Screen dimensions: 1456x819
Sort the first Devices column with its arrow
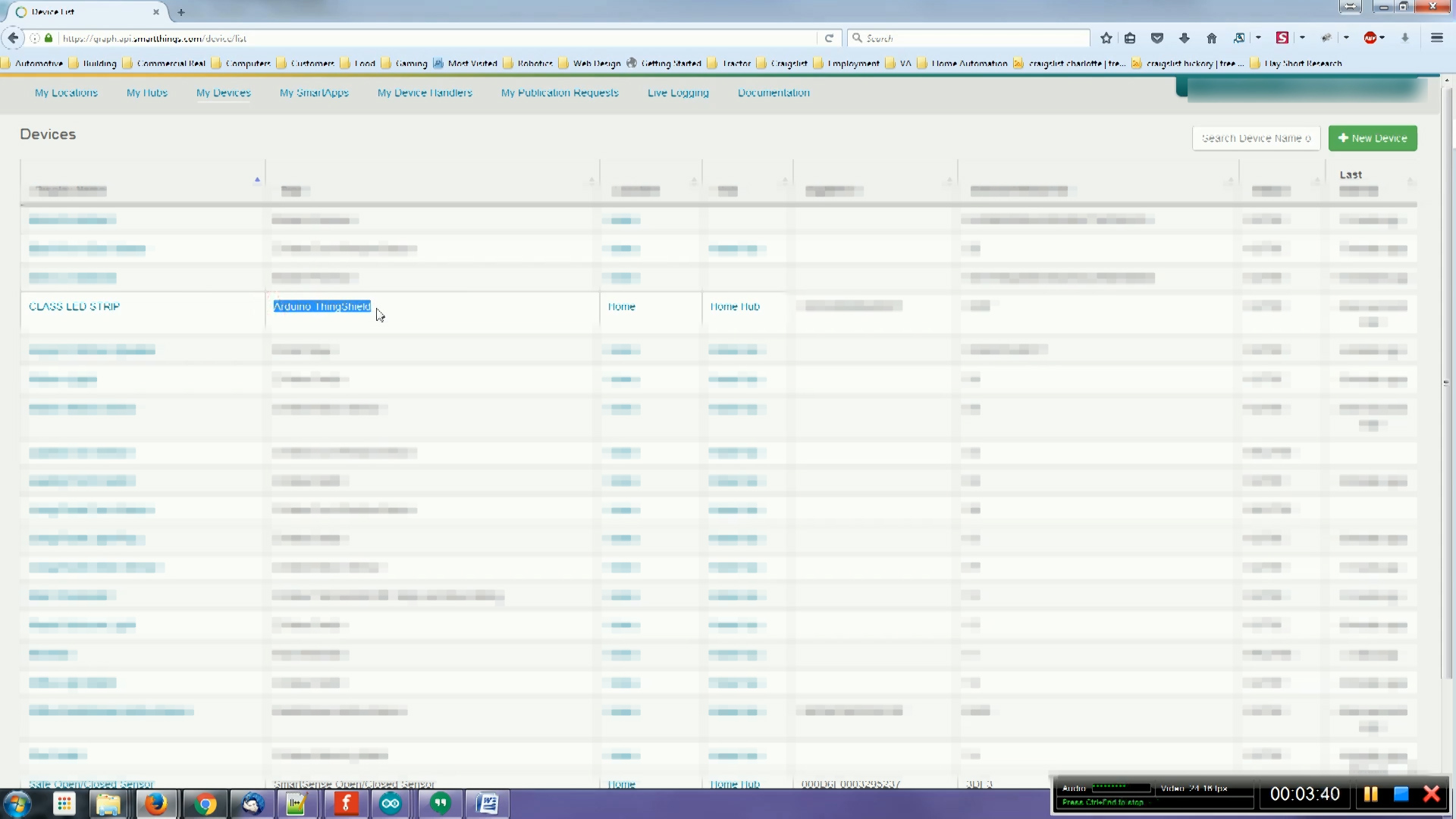tap(257, 180)
